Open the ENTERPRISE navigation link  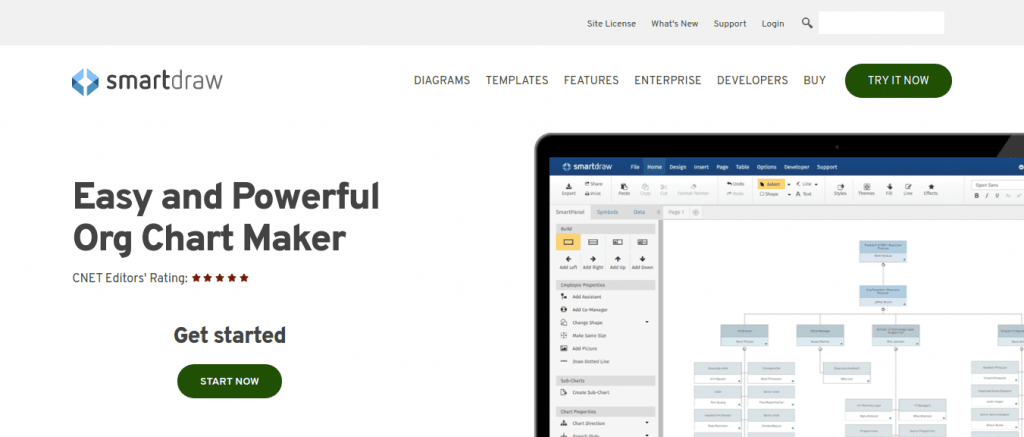point(667,80)
